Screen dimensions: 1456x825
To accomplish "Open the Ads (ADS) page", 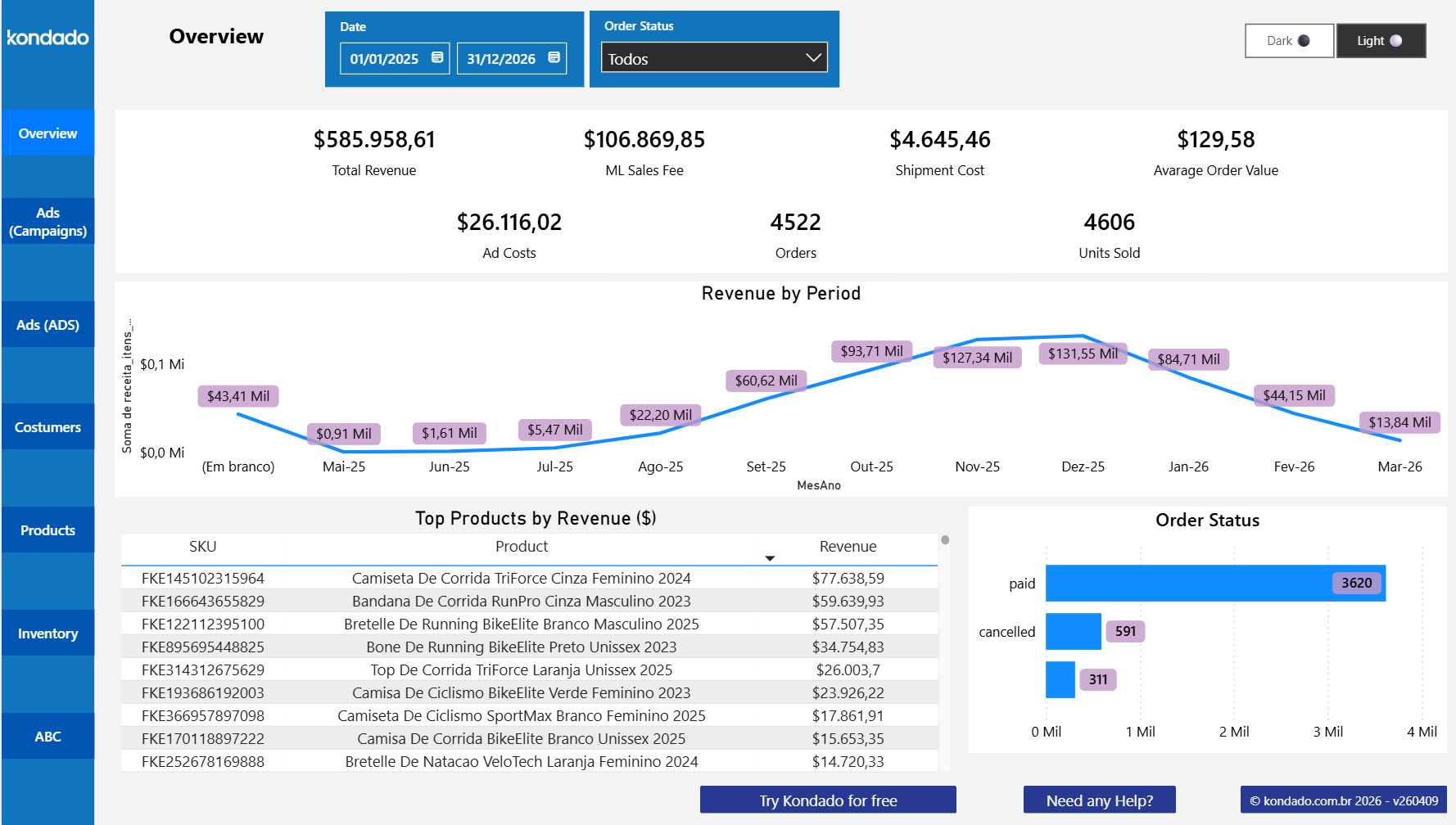I will coord(47,324).
